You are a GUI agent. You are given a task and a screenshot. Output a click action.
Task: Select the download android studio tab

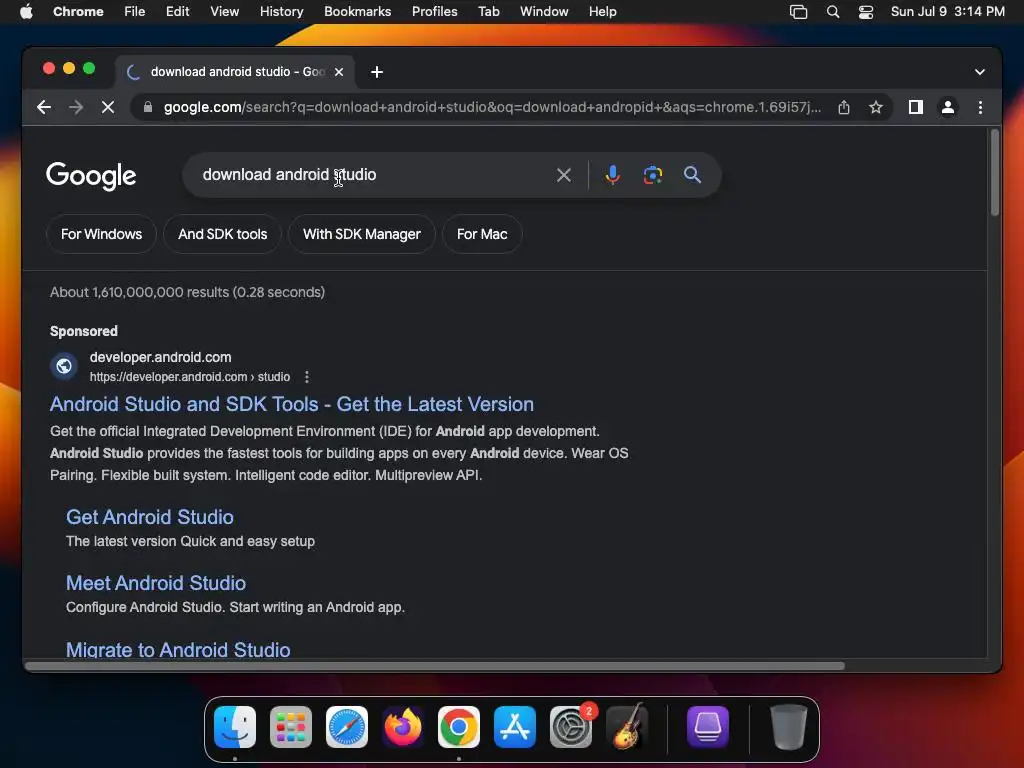[x=236, y=72]
